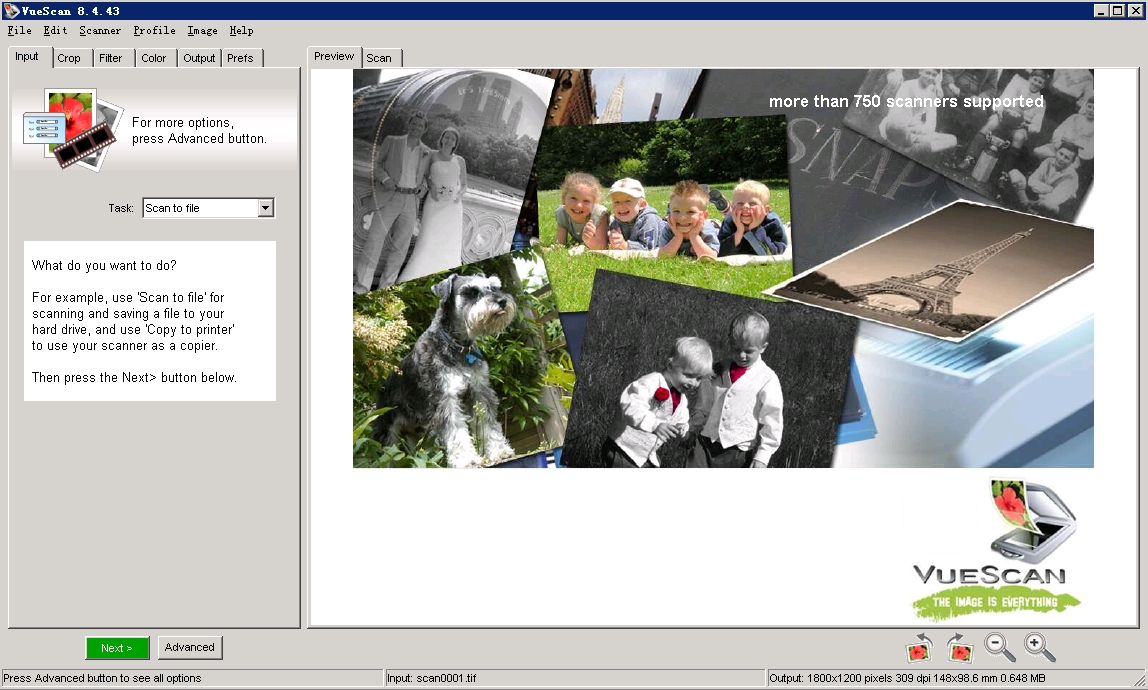Expand the Task dropdown arrow

[x=265, y=208]
